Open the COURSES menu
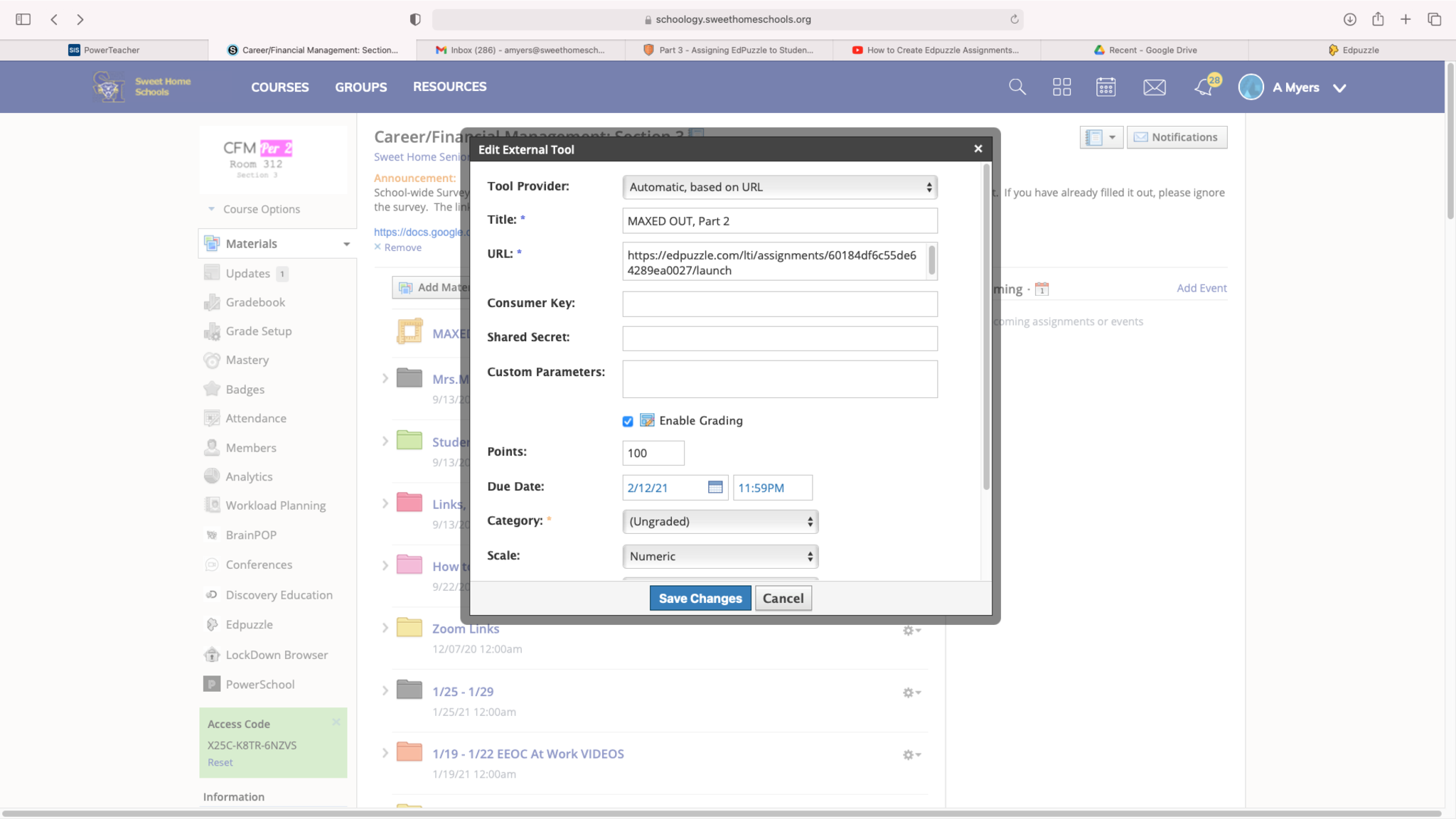 point(279,87)
